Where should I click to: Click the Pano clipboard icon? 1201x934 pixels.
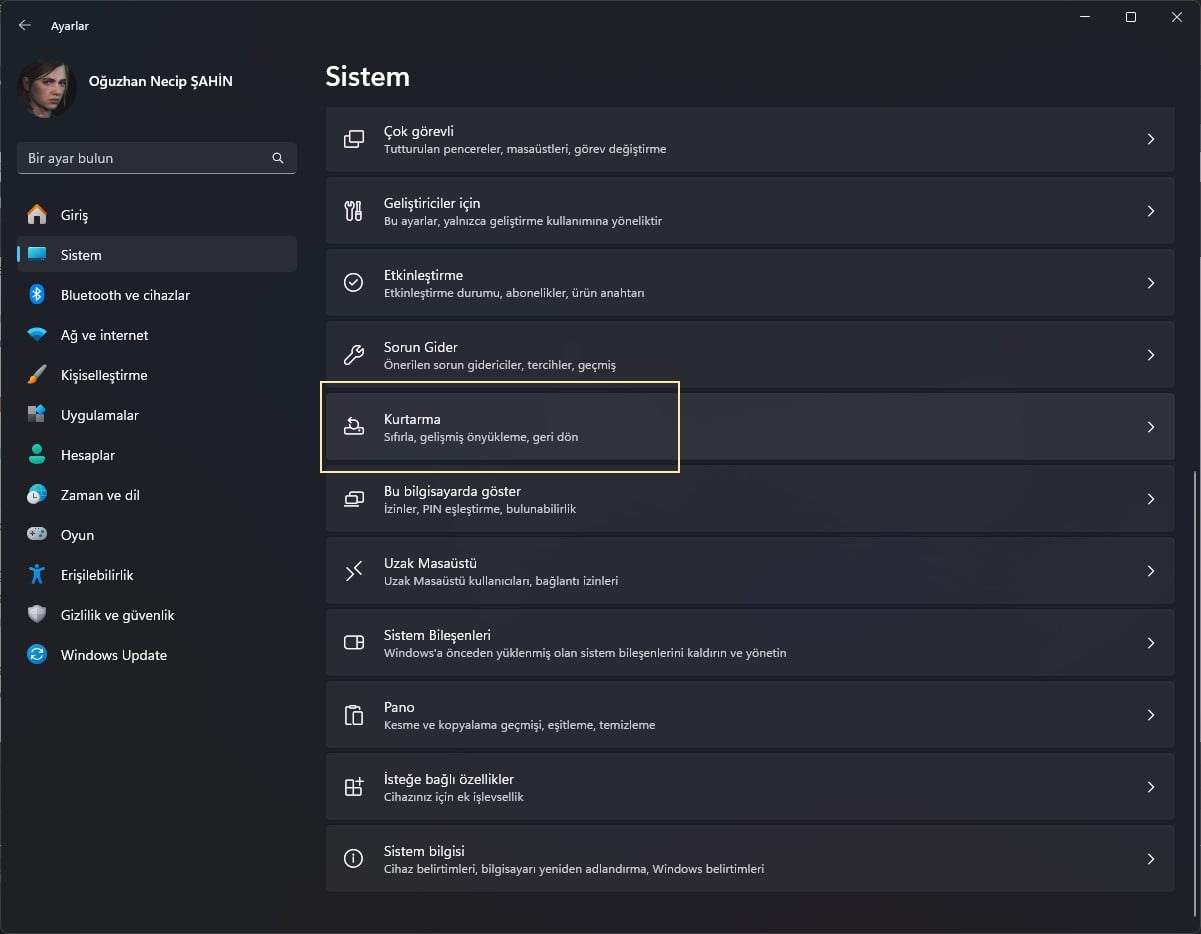353,715
